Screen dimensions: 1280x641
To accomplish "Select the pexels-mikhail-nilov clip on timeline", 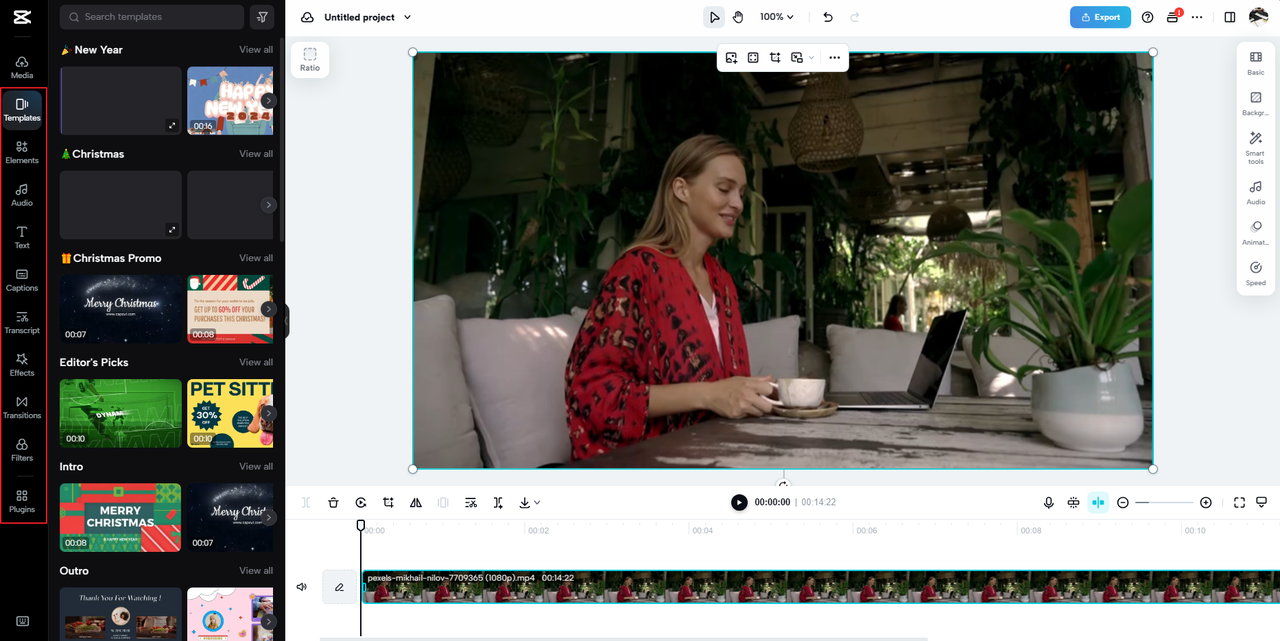I will pos(820,587).
